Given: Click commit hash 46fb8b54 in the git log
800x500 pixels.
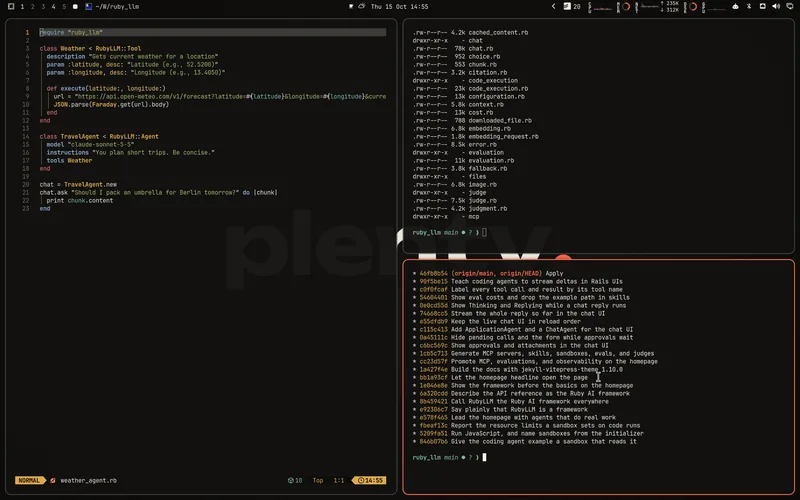Looking at the screenshot, I should (433, 273).
